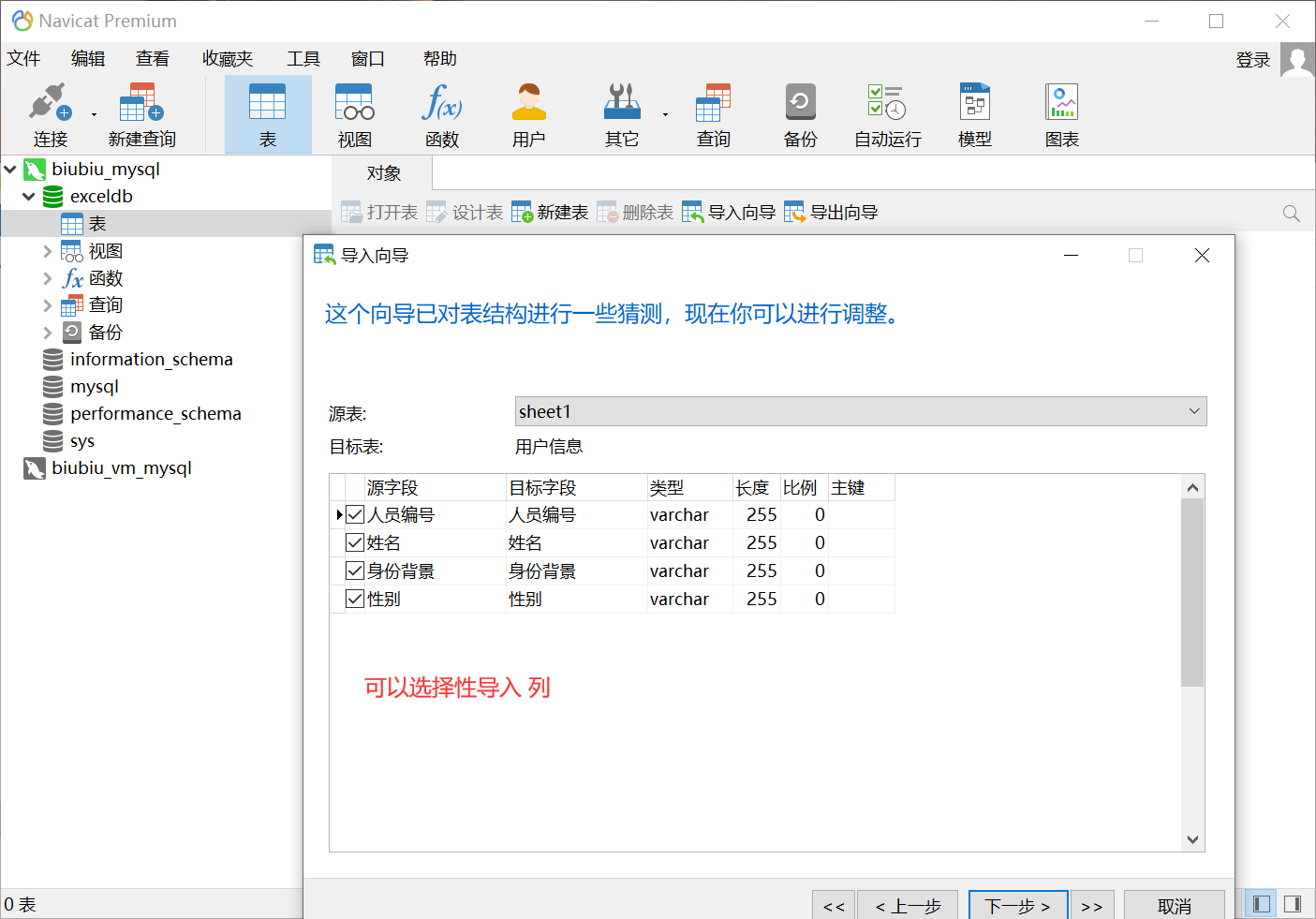Expand the 视图 tree node
Screen dimensions: 1316x919
[48, 251]
